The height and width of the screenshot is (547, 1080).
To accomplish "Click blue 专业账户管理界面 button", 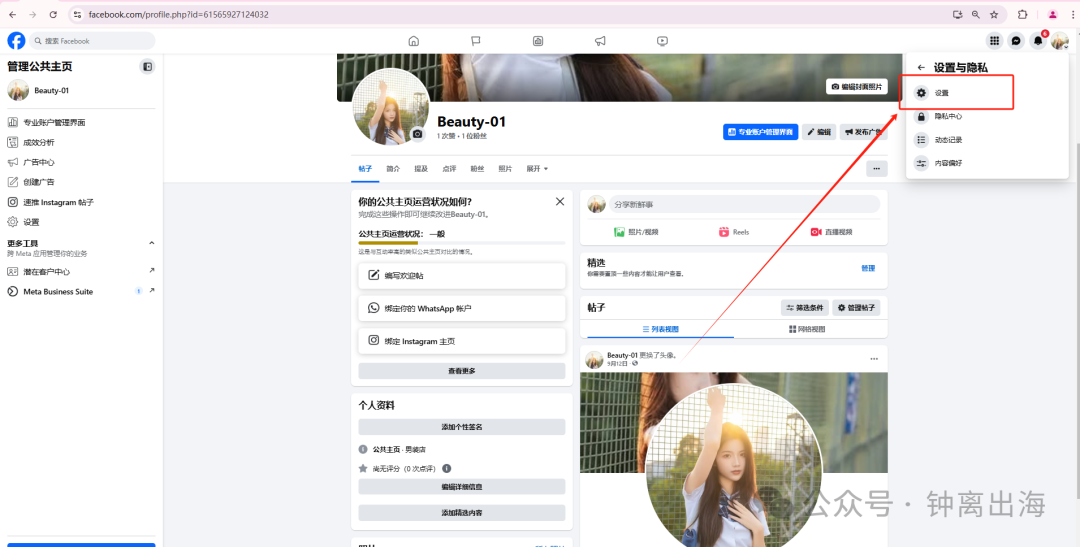I will click(x=760, y=132).
